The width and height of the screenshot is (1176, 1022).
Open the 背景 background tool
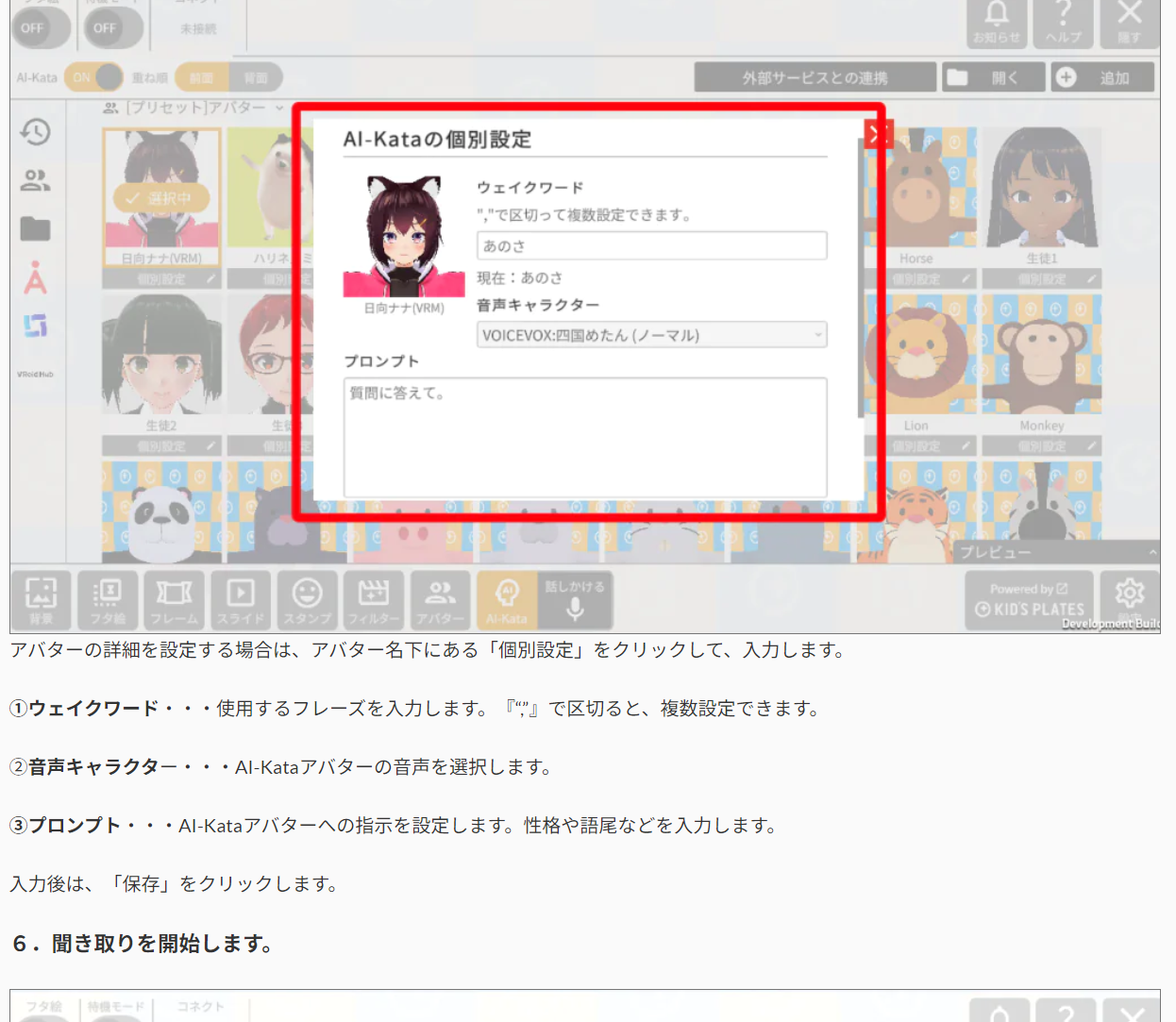(x=41, y=600)
